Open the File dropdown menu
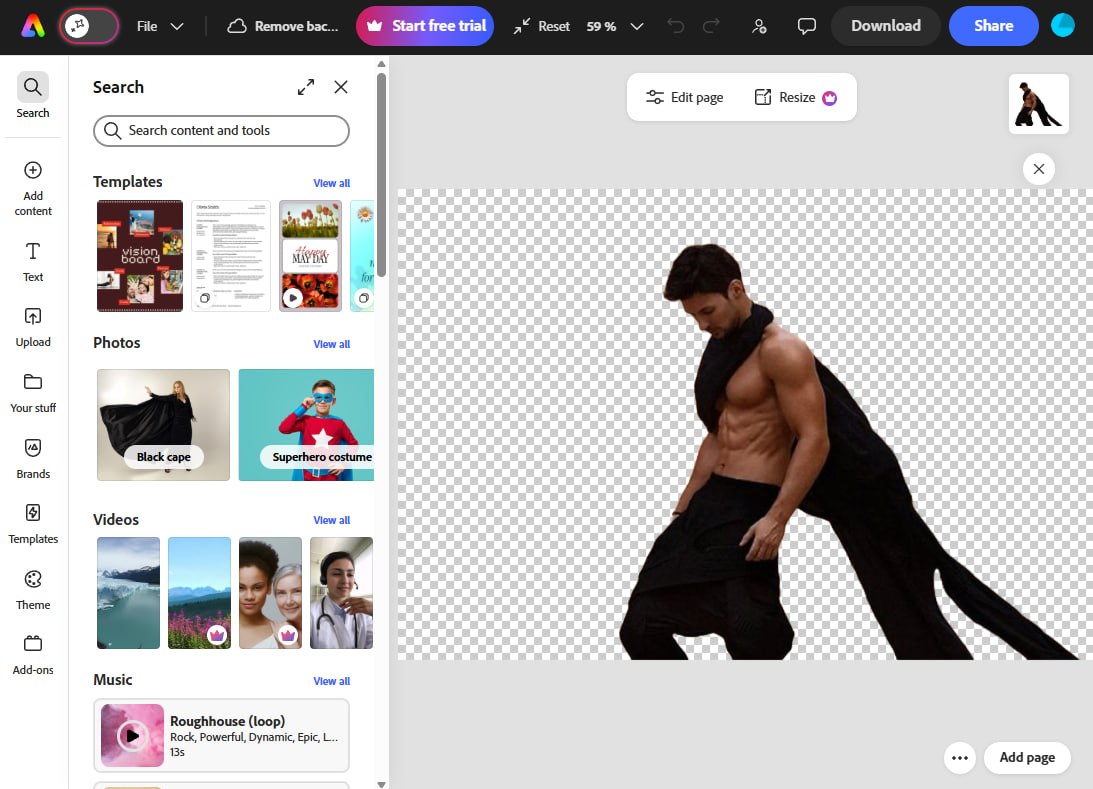Image resolution: width=1093 pixels, height=789 pixels. 160,26
